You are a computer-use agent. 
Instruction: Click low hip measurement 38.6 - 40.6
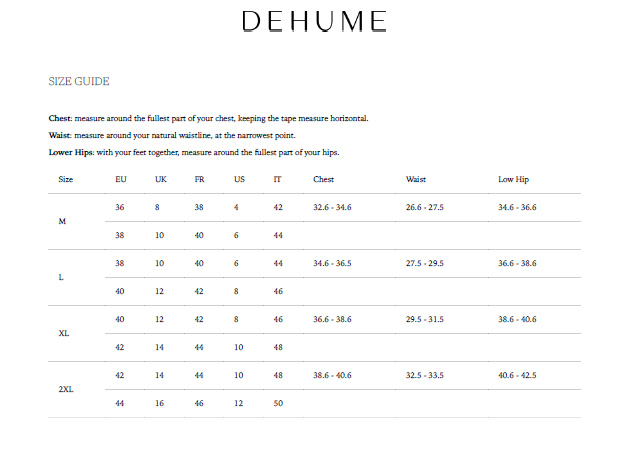(517, 319)
